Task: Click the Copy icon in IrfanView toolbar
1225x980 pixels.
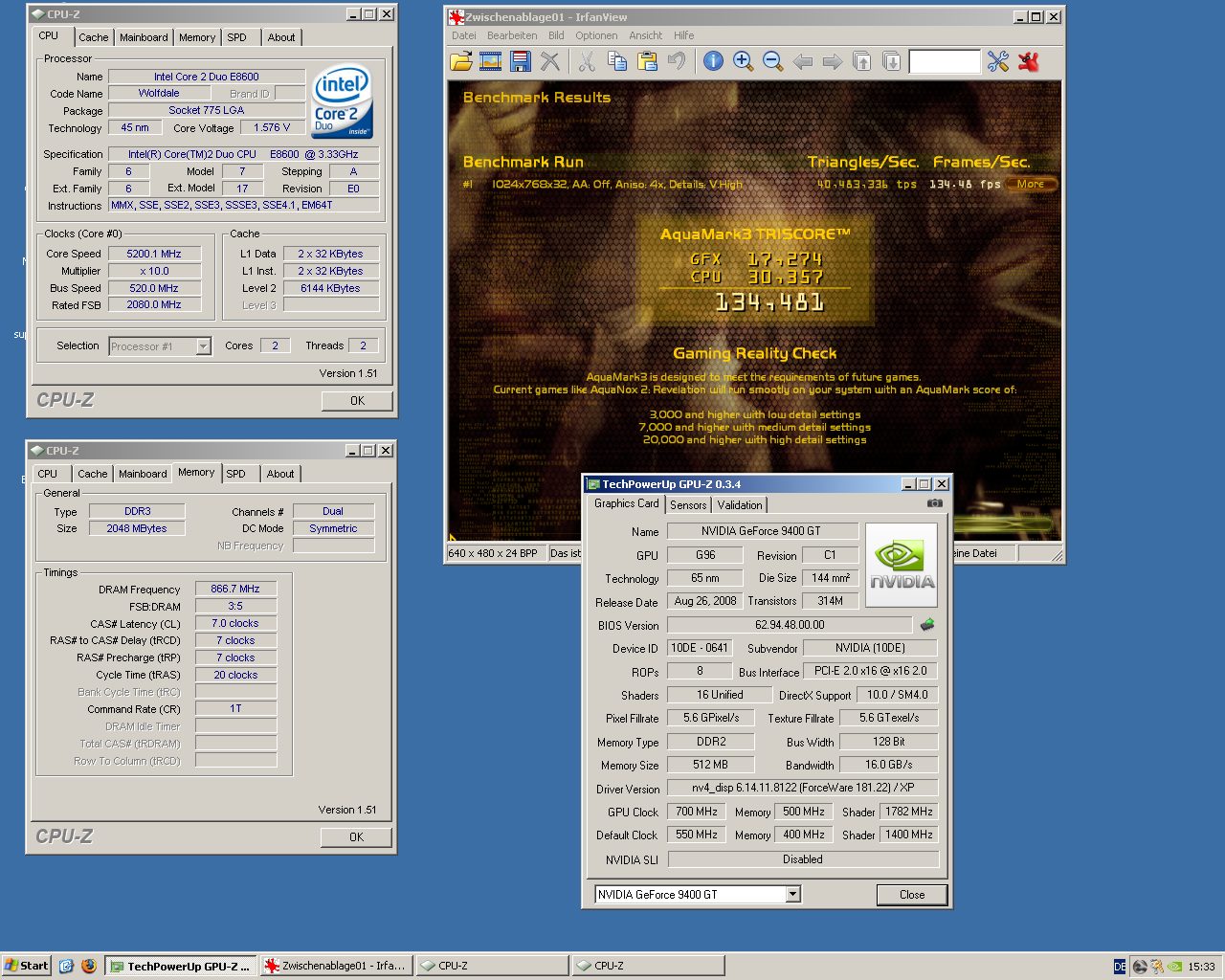Action: pos(617,61)
